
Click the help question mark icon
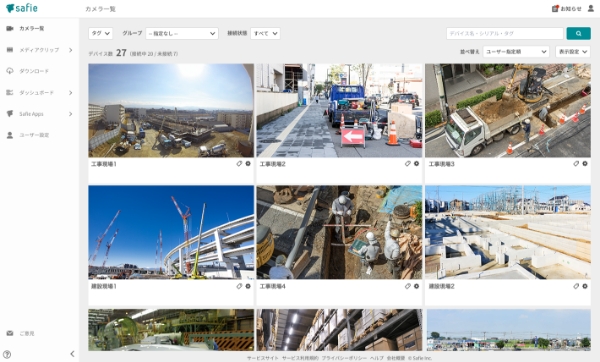7,354
